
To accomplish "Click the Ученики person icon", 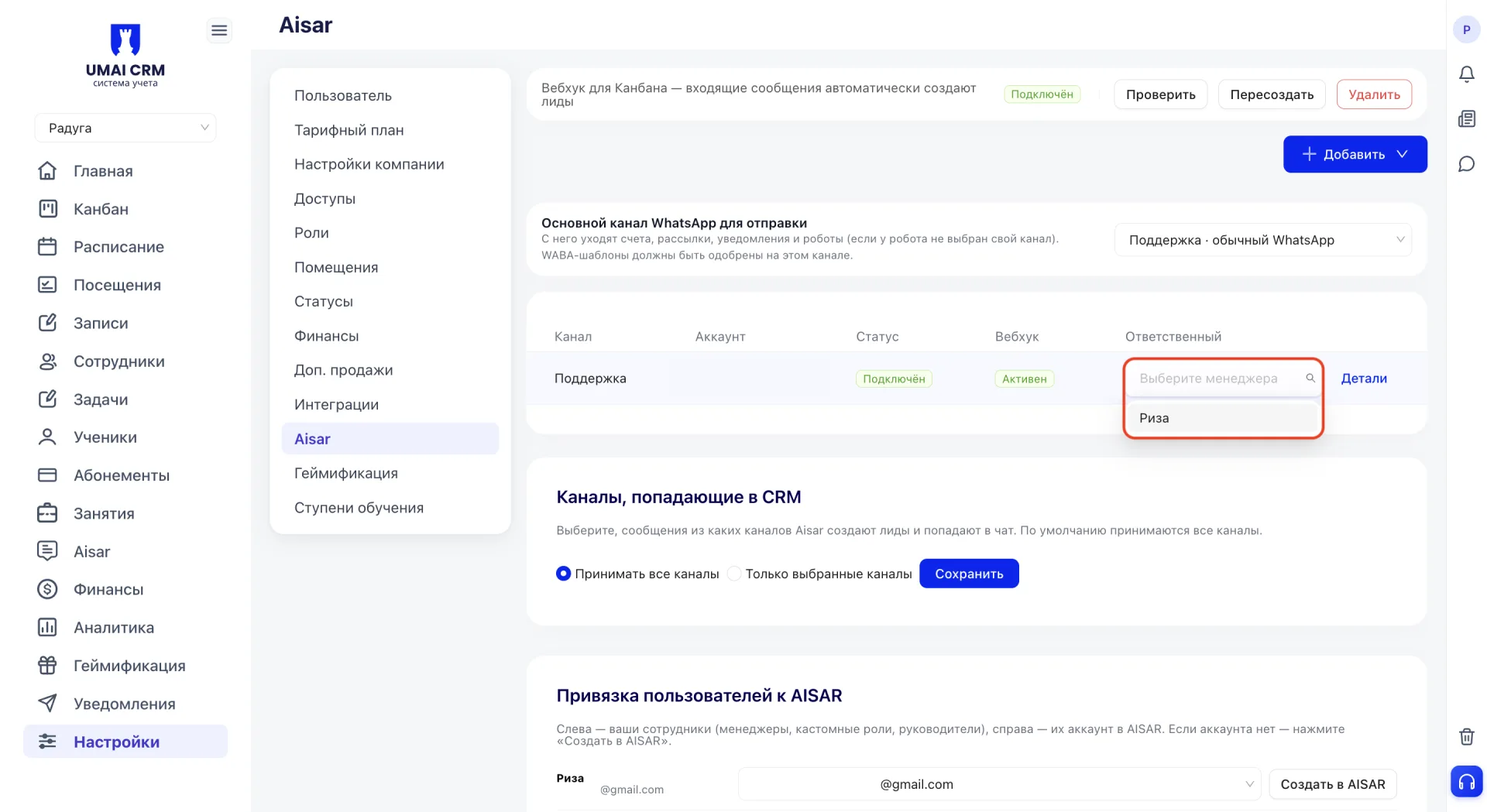I will pyautogui.click(x=47, y=437).
